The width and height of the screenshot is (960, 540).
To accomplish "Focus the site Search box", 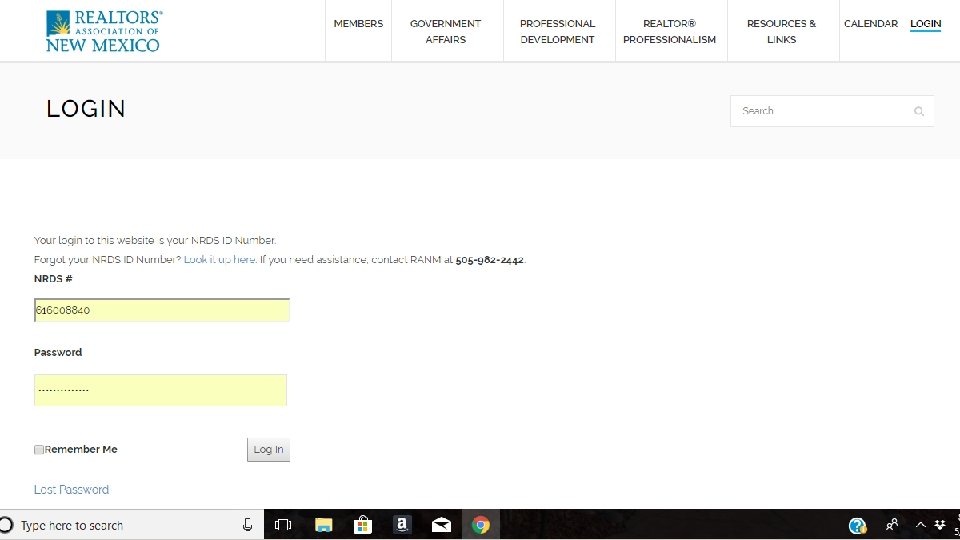I will point(831,111).
